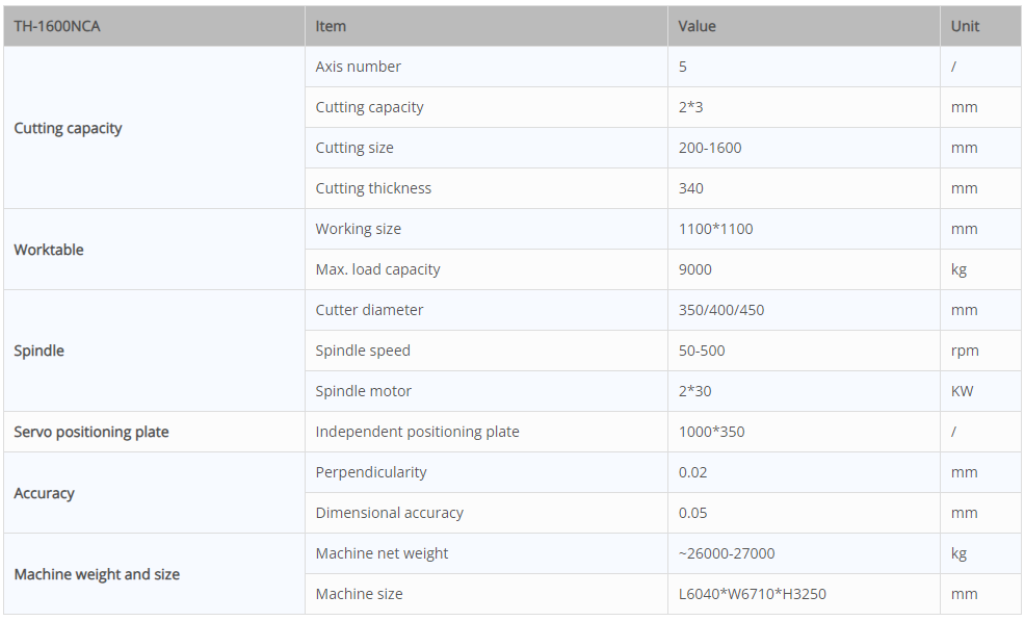Click the Independent positioning plate item
Image resolution: width=1024 pixels, height=621 pixels.
pyautogui.click(x=417, y=432)
